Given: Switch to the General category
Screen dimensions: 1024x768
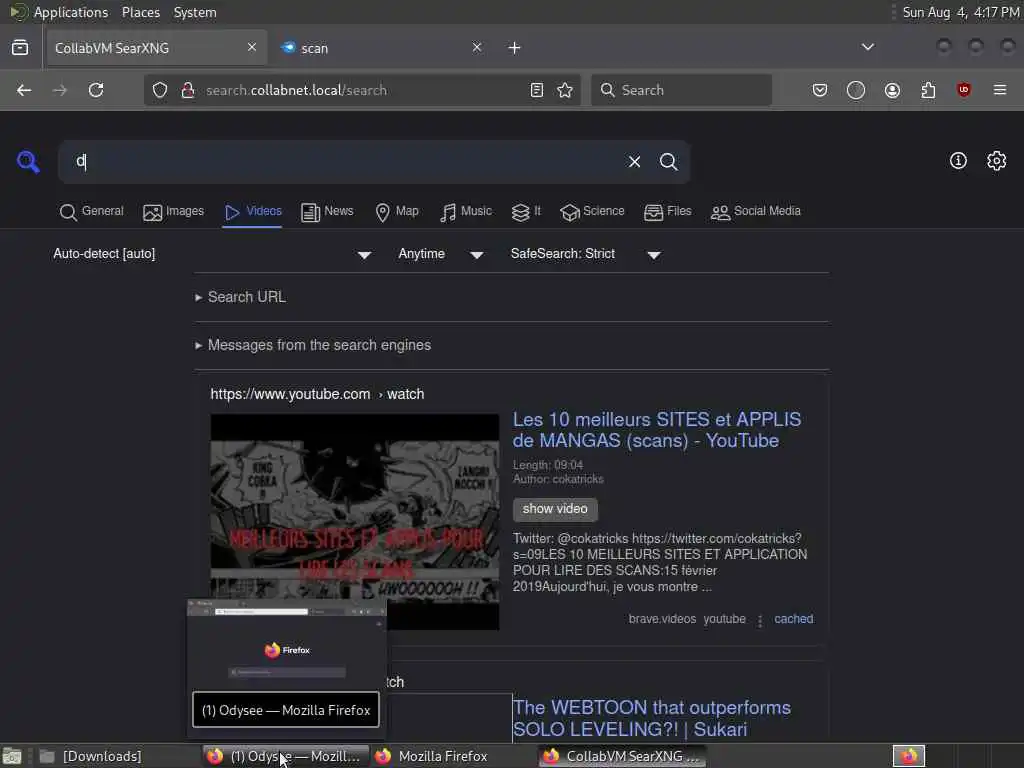Looking at the screenshot, I should point(91,212).
